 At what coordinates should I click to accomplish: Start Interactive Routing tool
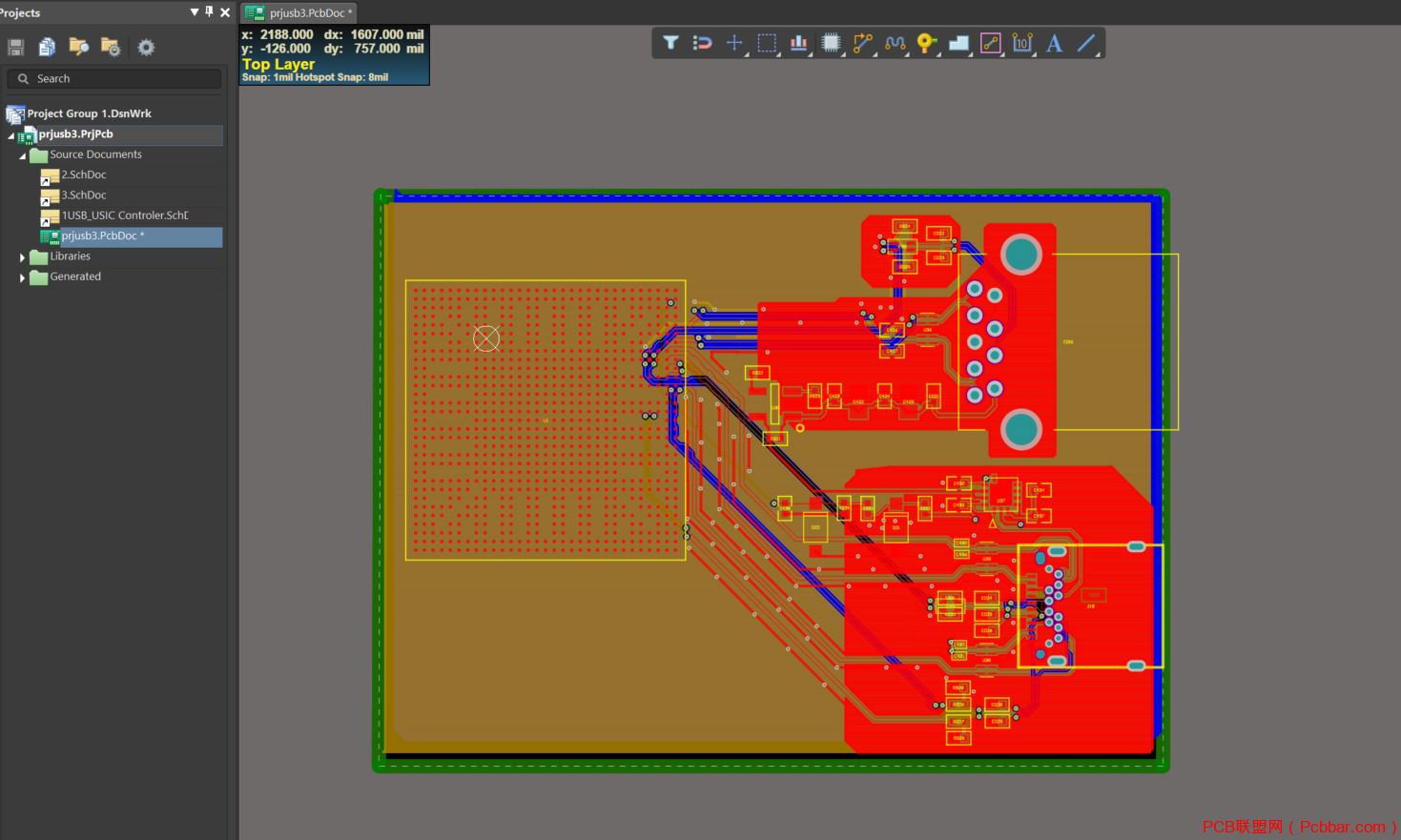point(863,43)
